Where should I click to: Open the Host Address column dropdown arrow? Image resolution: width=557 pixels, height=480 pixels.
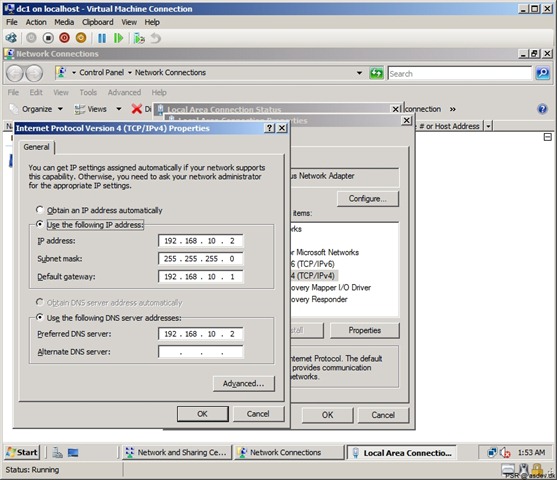[488, 126]
